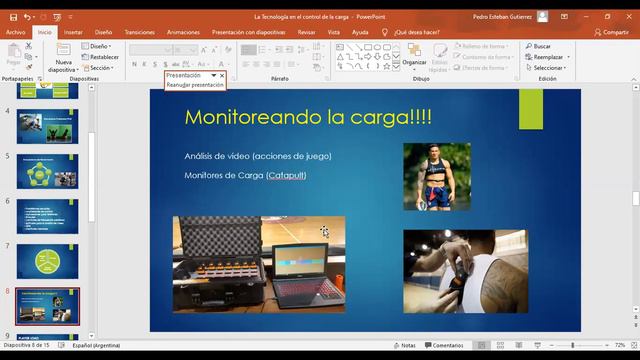Screen dimensions: 640x360
Task: Collapse the ribbon with the chevron arrow
Action: 634,79
